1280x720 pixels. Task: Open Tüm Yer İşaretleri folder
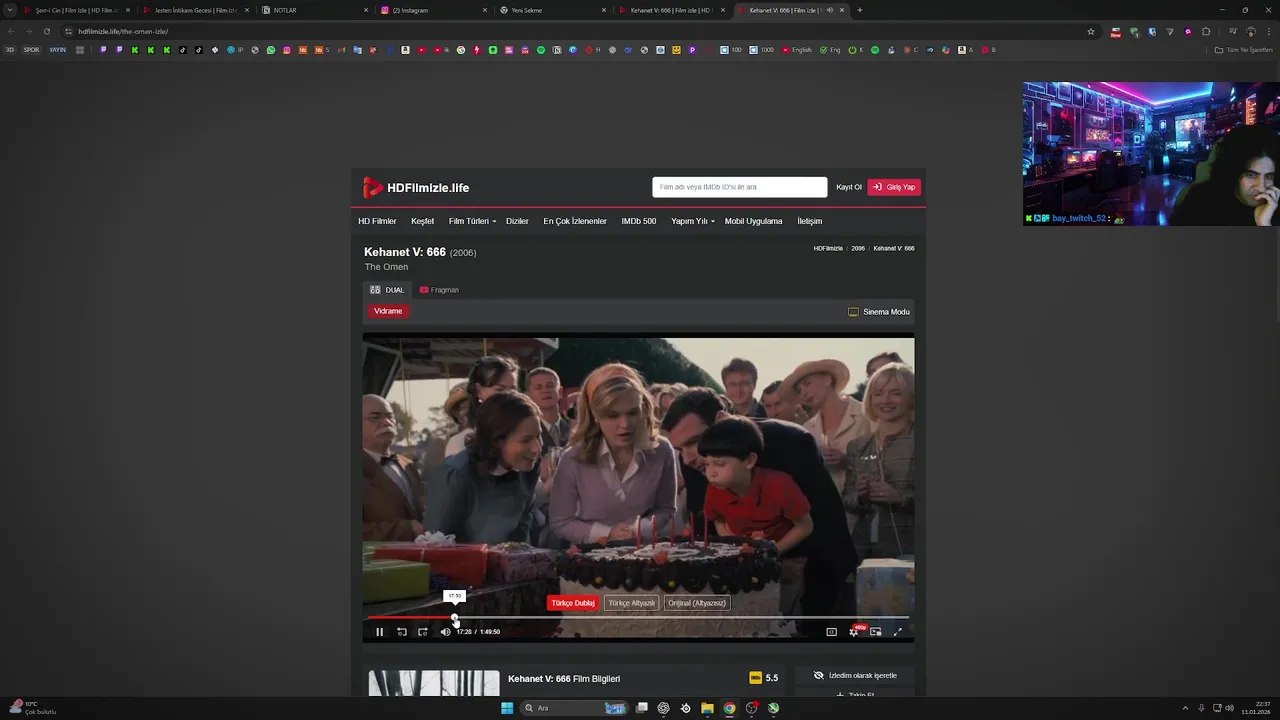click(x=1244, y=50)
